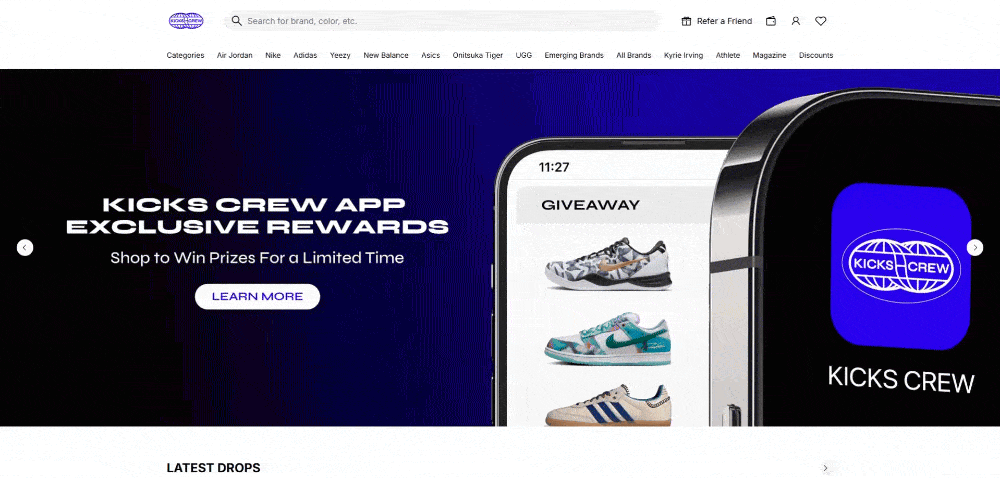
Task: Open the wishlist heart icon
Action: click(821, 21)
